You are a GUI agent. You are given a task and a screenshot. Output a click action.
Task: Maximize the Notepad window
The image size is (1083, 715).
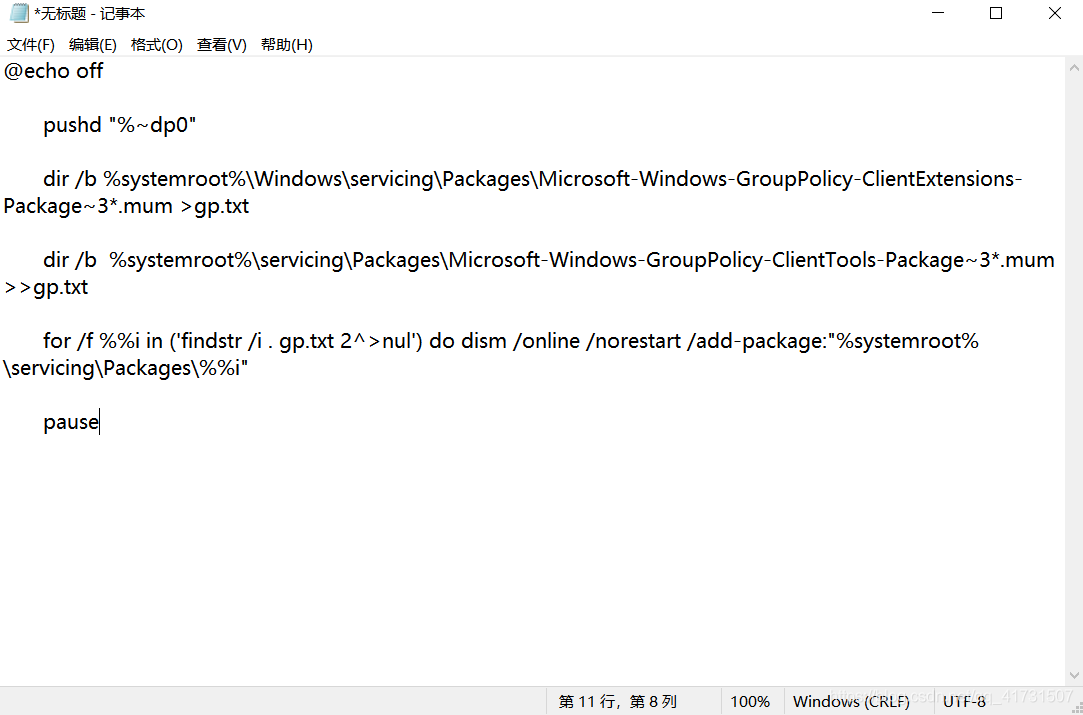pos(996,13)
